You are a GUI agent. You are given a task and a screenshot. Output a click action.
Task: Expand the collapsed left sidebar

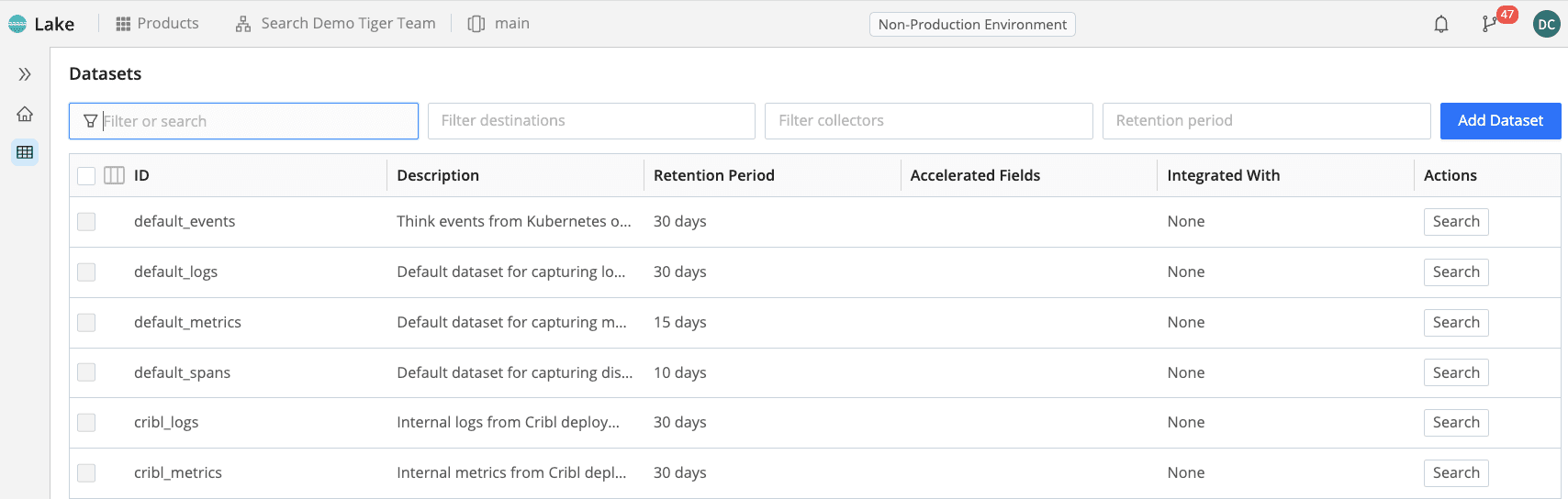25,74
